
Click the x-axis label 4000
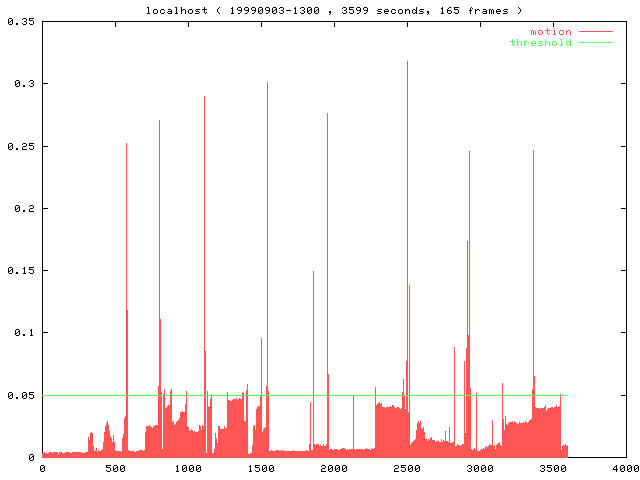(626, 468)
